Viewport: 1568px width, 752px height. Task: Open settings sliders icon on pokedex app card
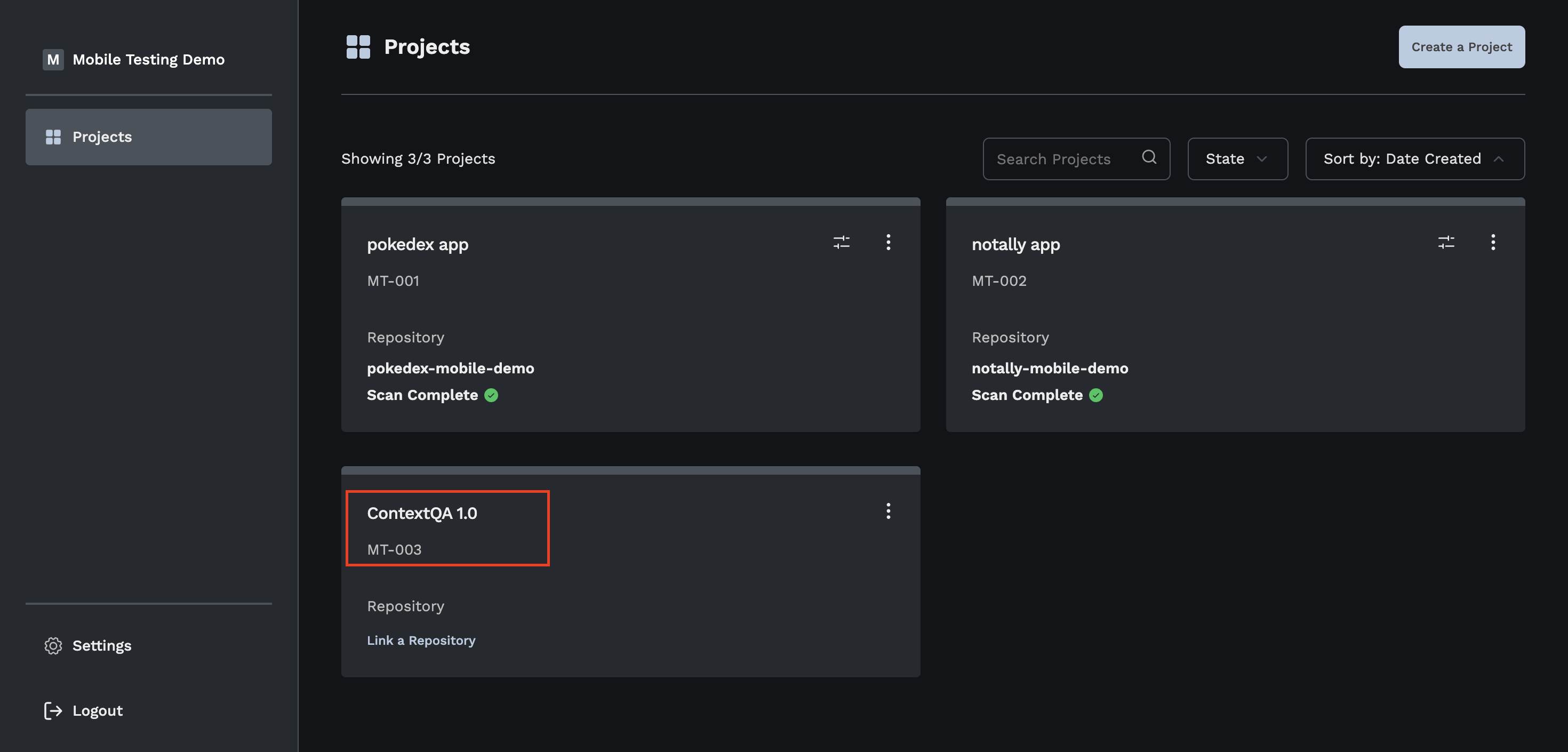[841, 242]
